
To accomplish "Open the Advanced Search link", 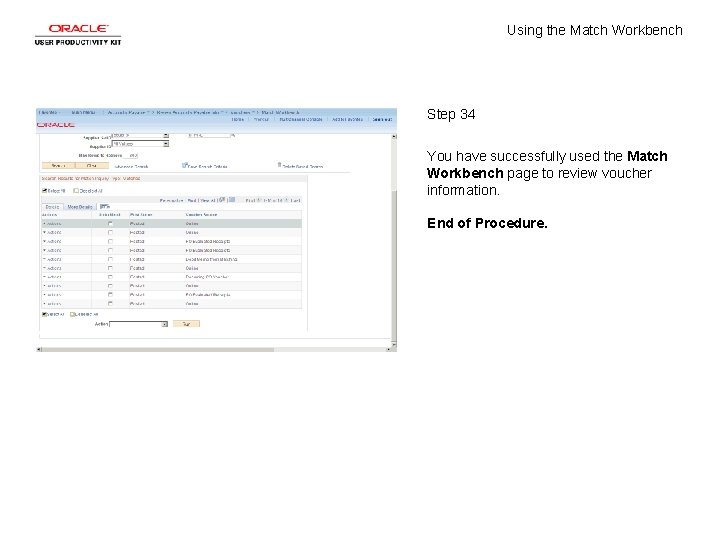I will (x=131, y=167).
